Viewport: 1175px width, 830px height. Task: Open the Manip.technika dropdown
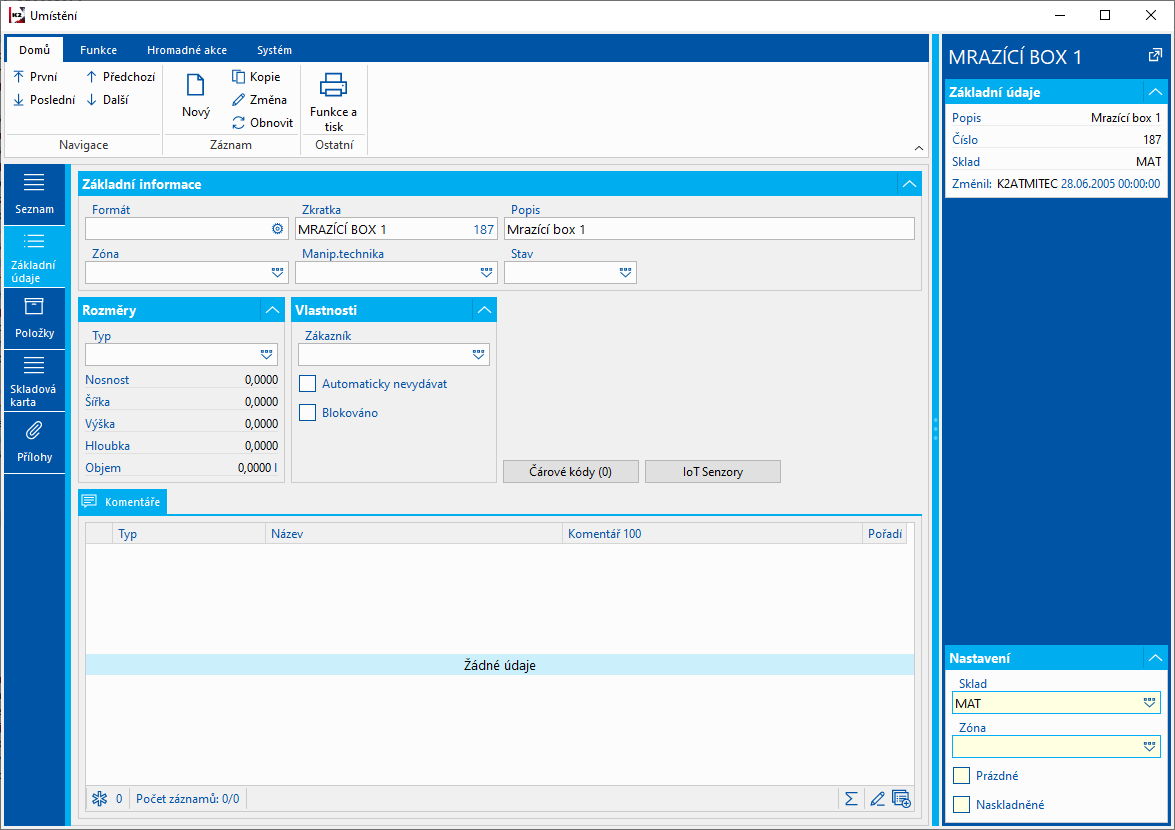486,272
